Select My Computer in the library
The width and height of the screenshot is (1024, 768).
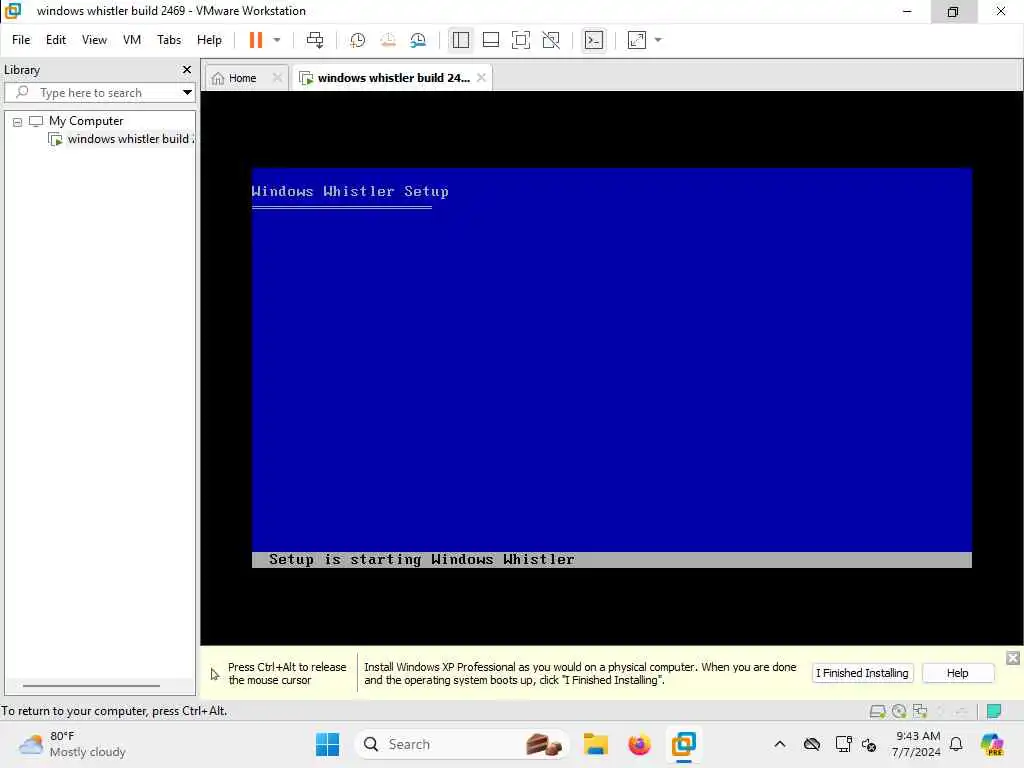(x=86, y=121)
